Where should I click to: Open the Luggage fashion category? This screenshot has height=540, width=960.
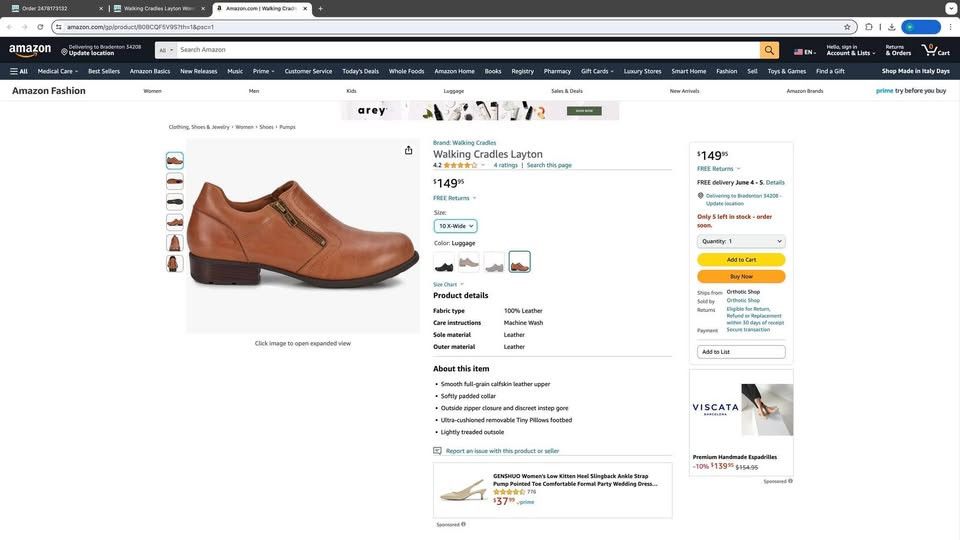click(x=454, y=91)
